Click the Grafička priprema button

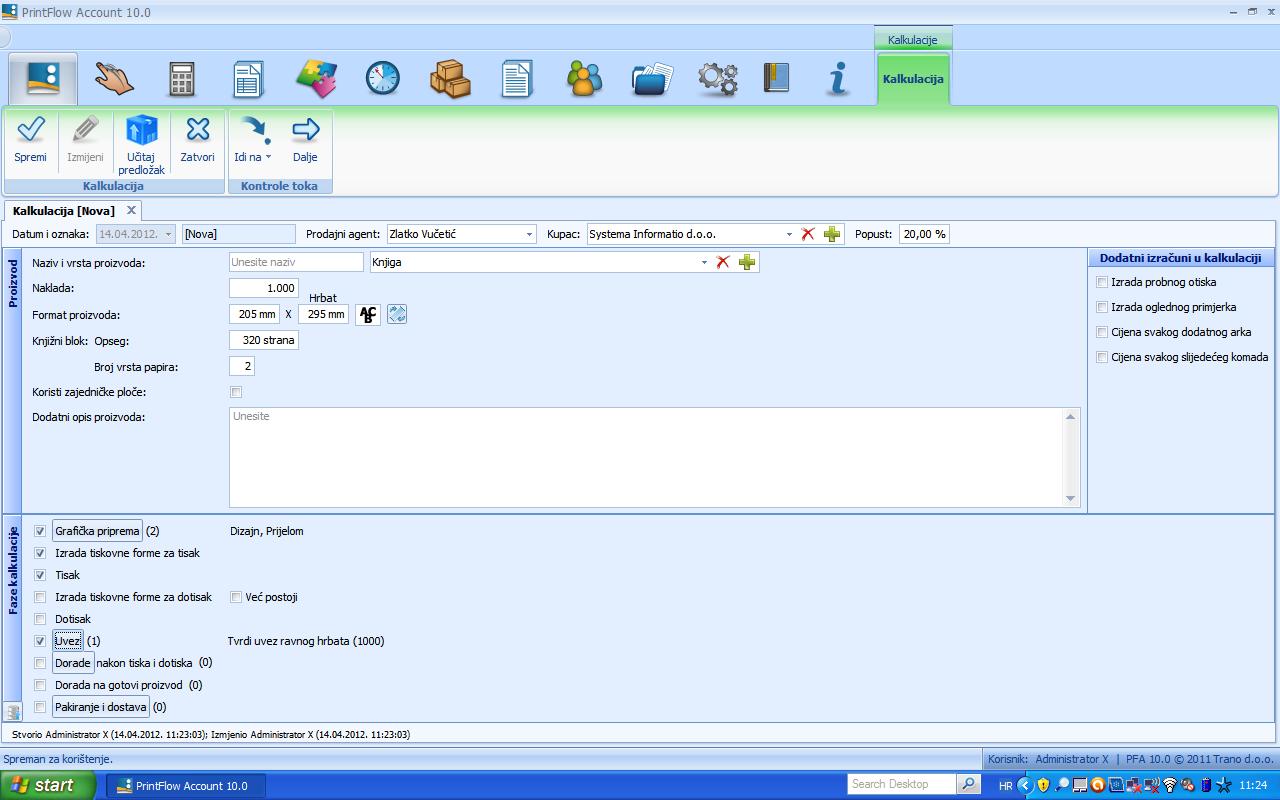(97, 531)
